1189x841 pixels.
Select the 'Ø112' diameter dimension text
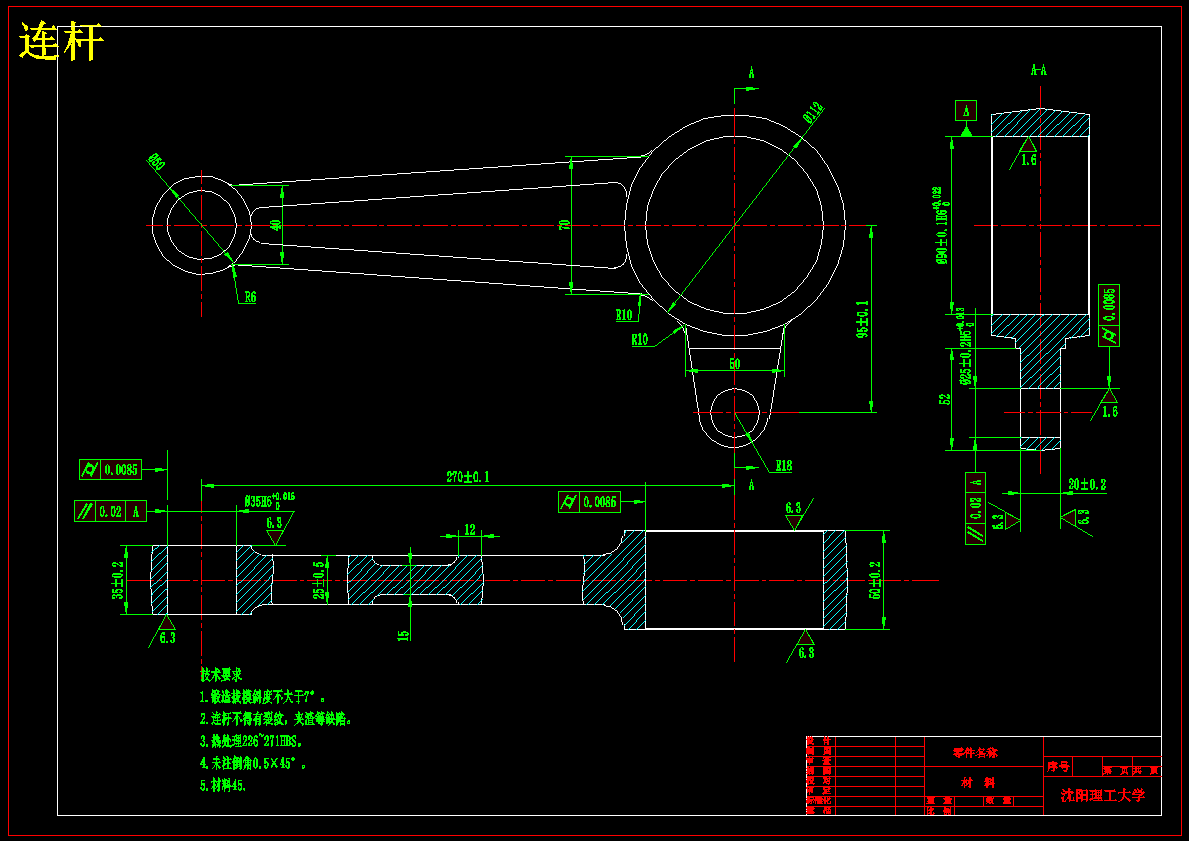point(813,113)
